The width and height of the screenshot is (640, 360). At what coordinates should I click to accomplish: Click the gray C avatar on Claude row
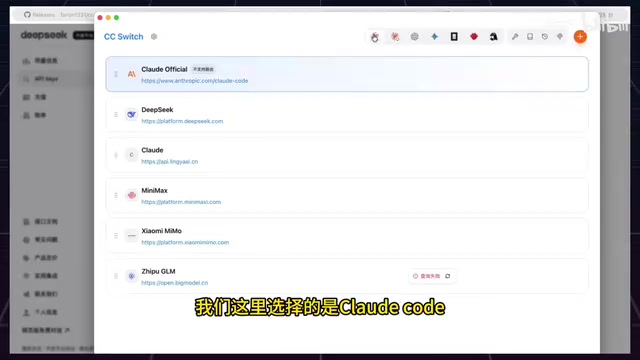[131, 155]
